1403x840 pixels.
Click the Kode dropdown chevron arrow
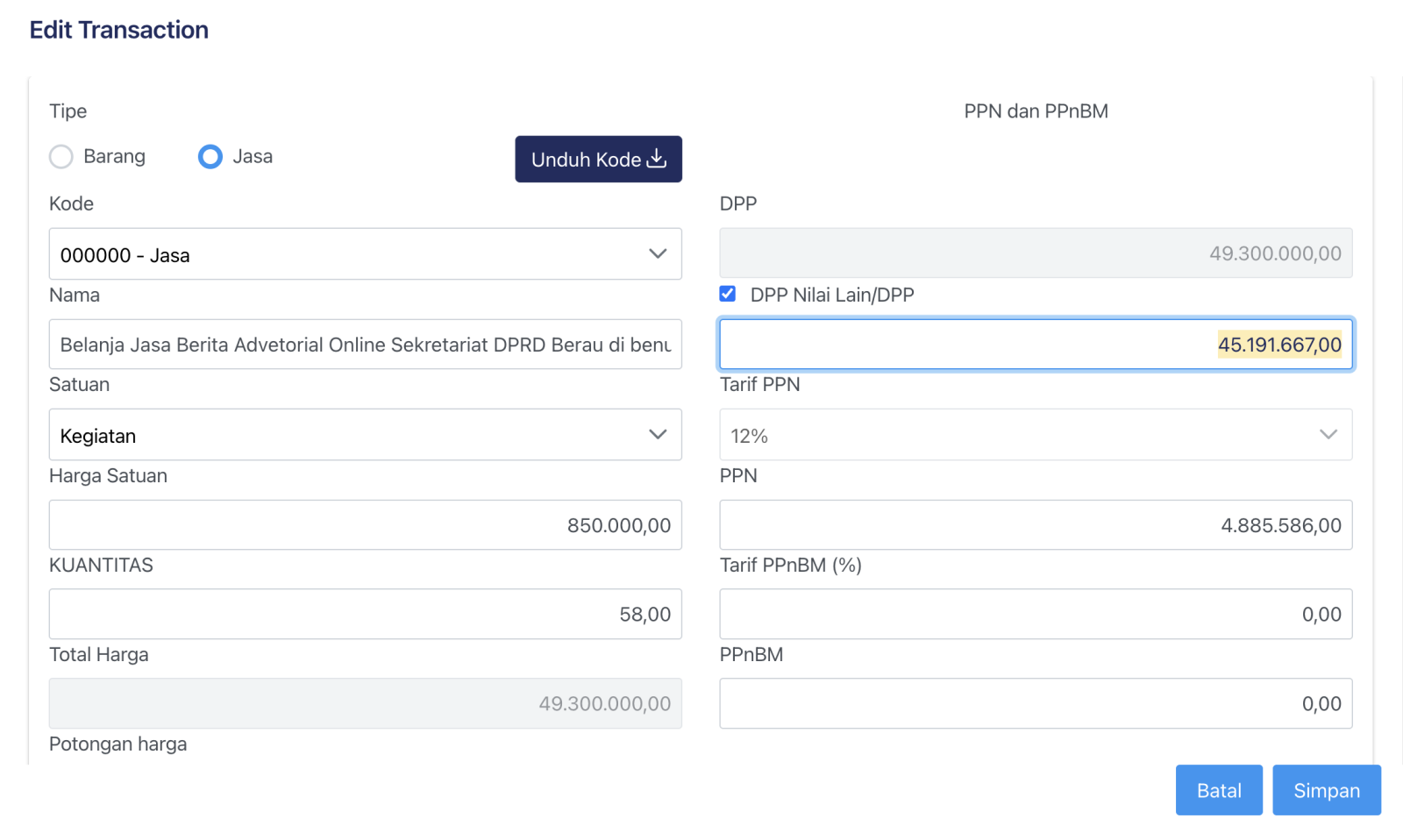pyautogui.click(x=658, y=254)
